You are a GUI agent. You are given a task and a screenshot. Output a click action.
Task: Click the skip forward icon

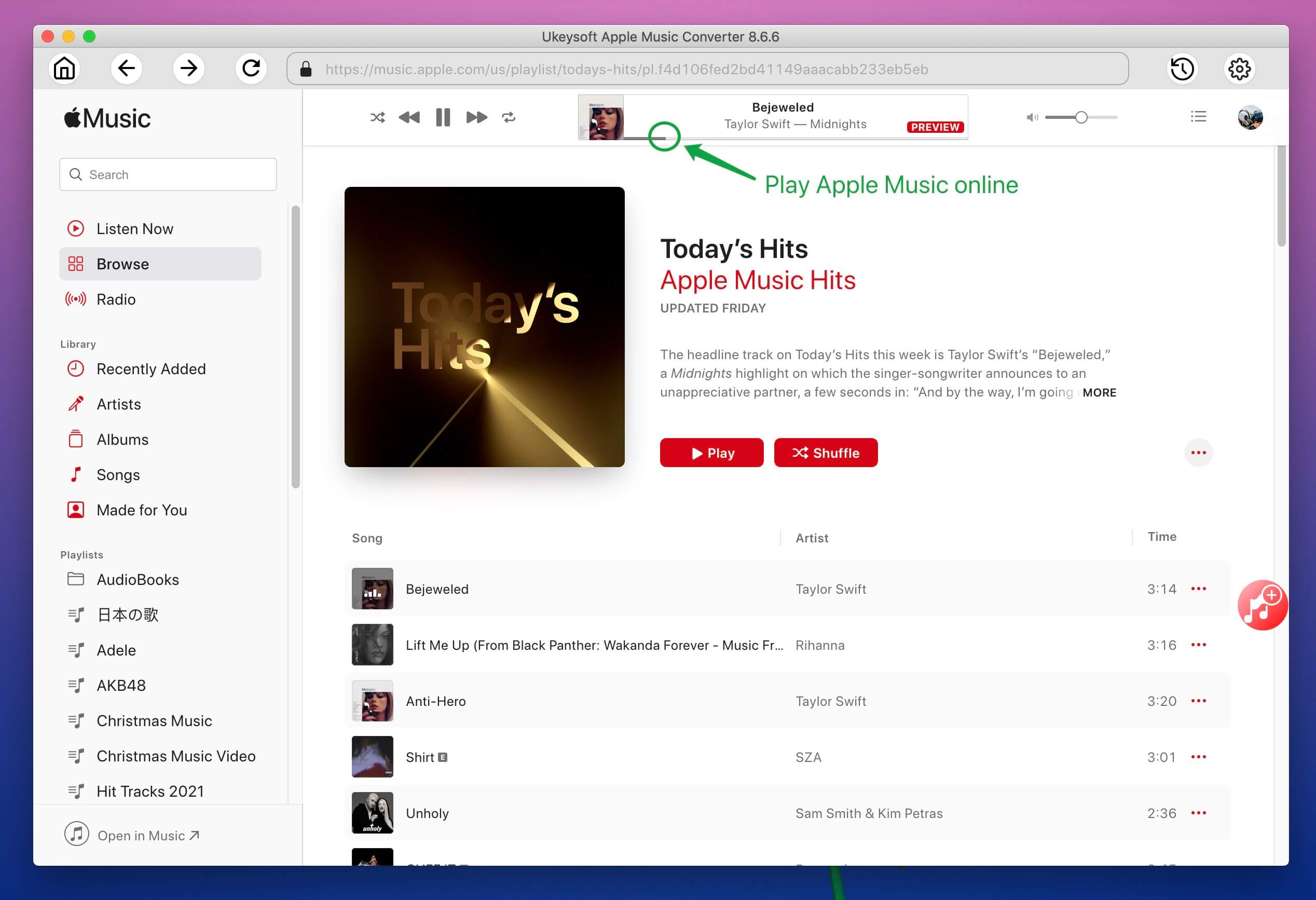tap(476, 117)
